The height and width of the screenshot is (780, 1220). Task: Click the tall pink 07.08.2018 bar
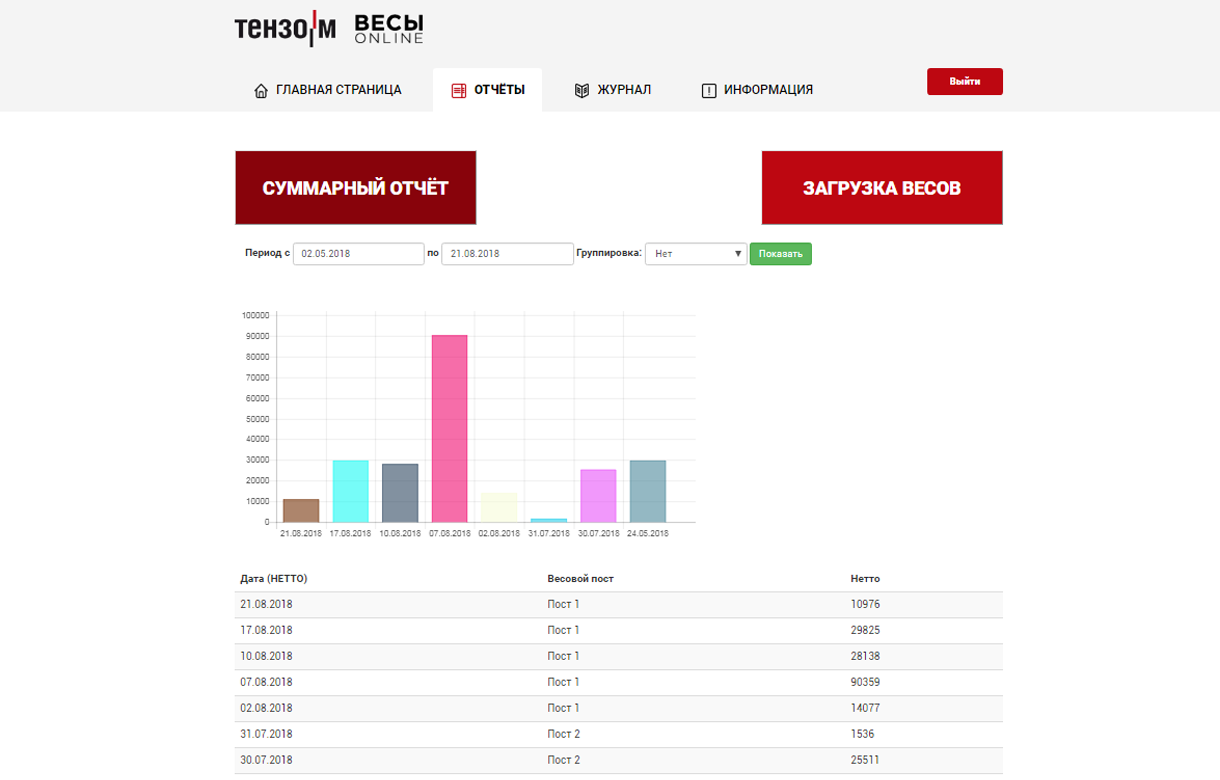click(x=449, y=428)
